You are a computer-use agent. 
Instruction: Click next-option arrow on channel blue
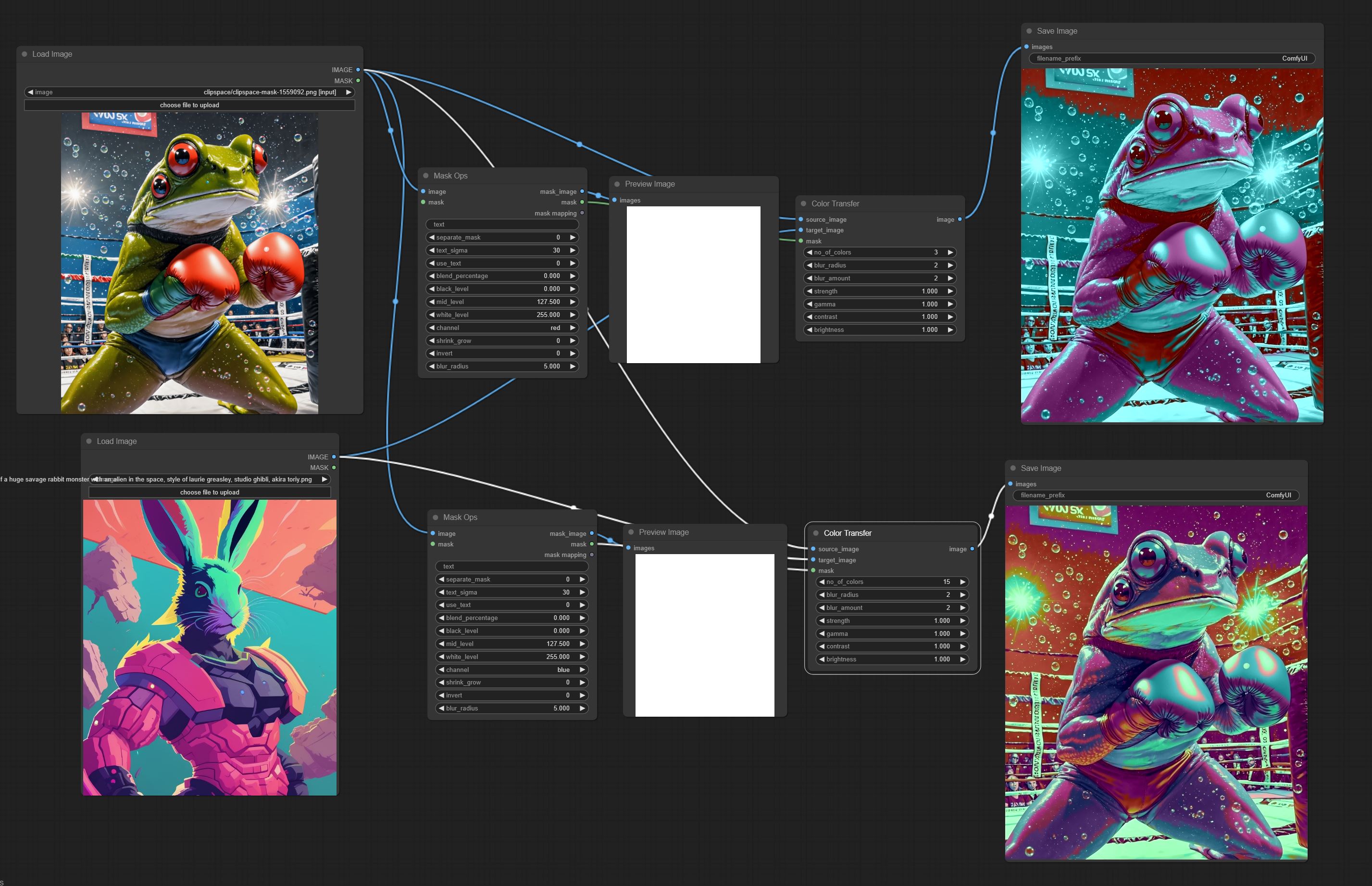[583, 670]
